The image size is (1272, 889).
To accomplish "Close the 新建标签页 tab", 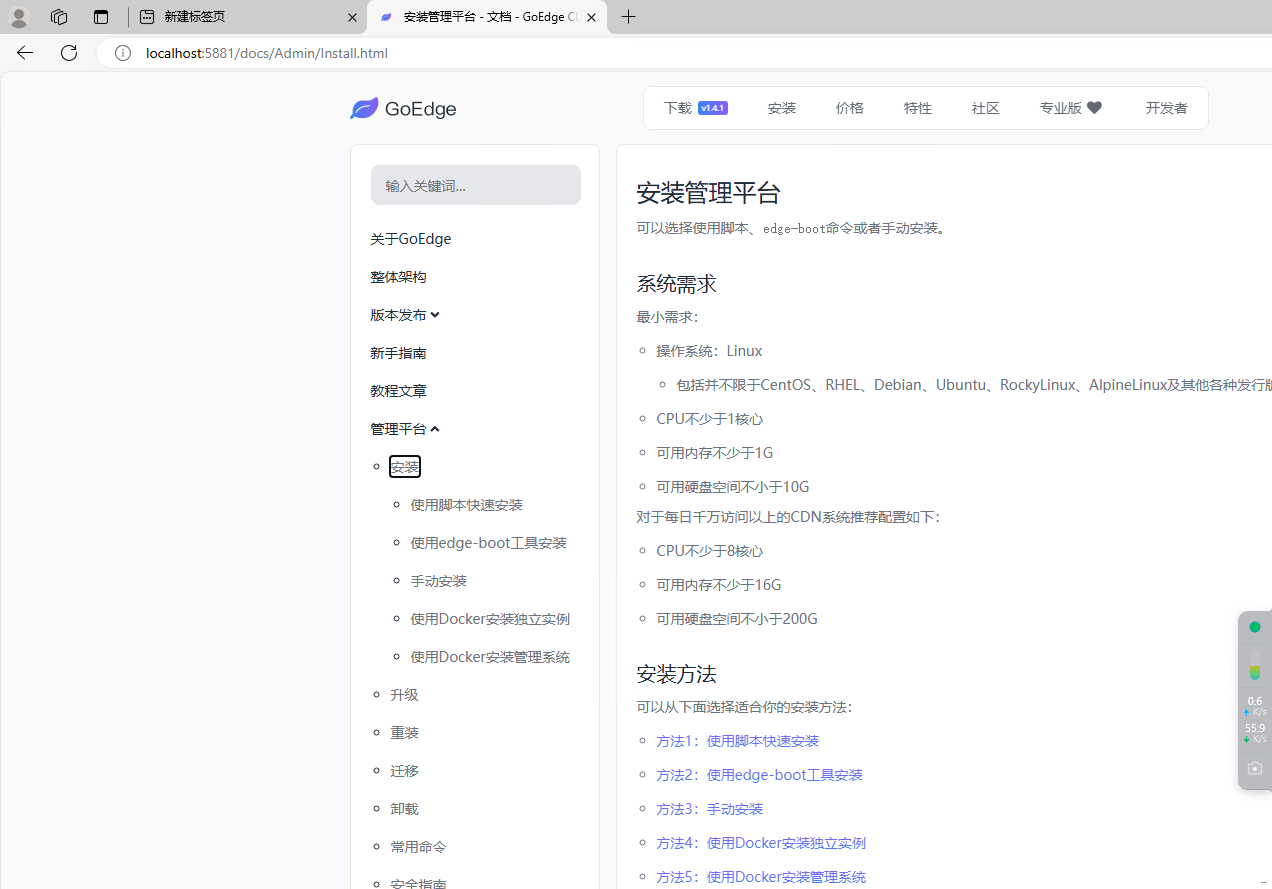I will pyautogui.click(x=352, y=17).
